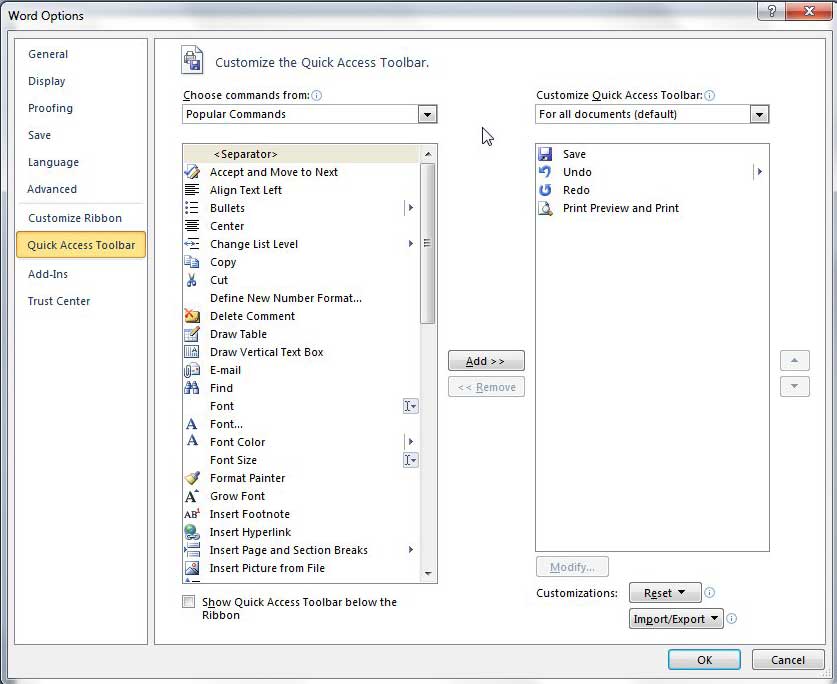Click the Align Text Left icon
Screen dimensions: 837x684
192,190
